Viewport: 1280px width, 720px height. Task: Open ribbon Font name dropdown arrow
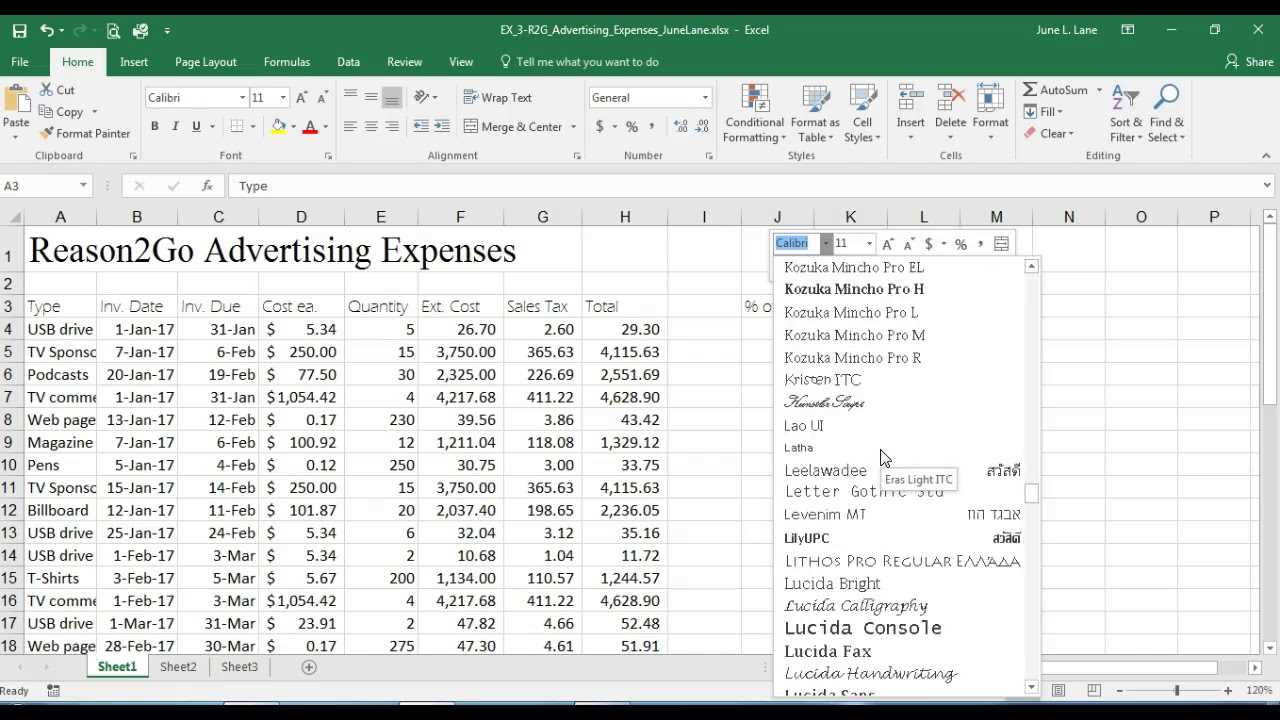click(242, 98)
